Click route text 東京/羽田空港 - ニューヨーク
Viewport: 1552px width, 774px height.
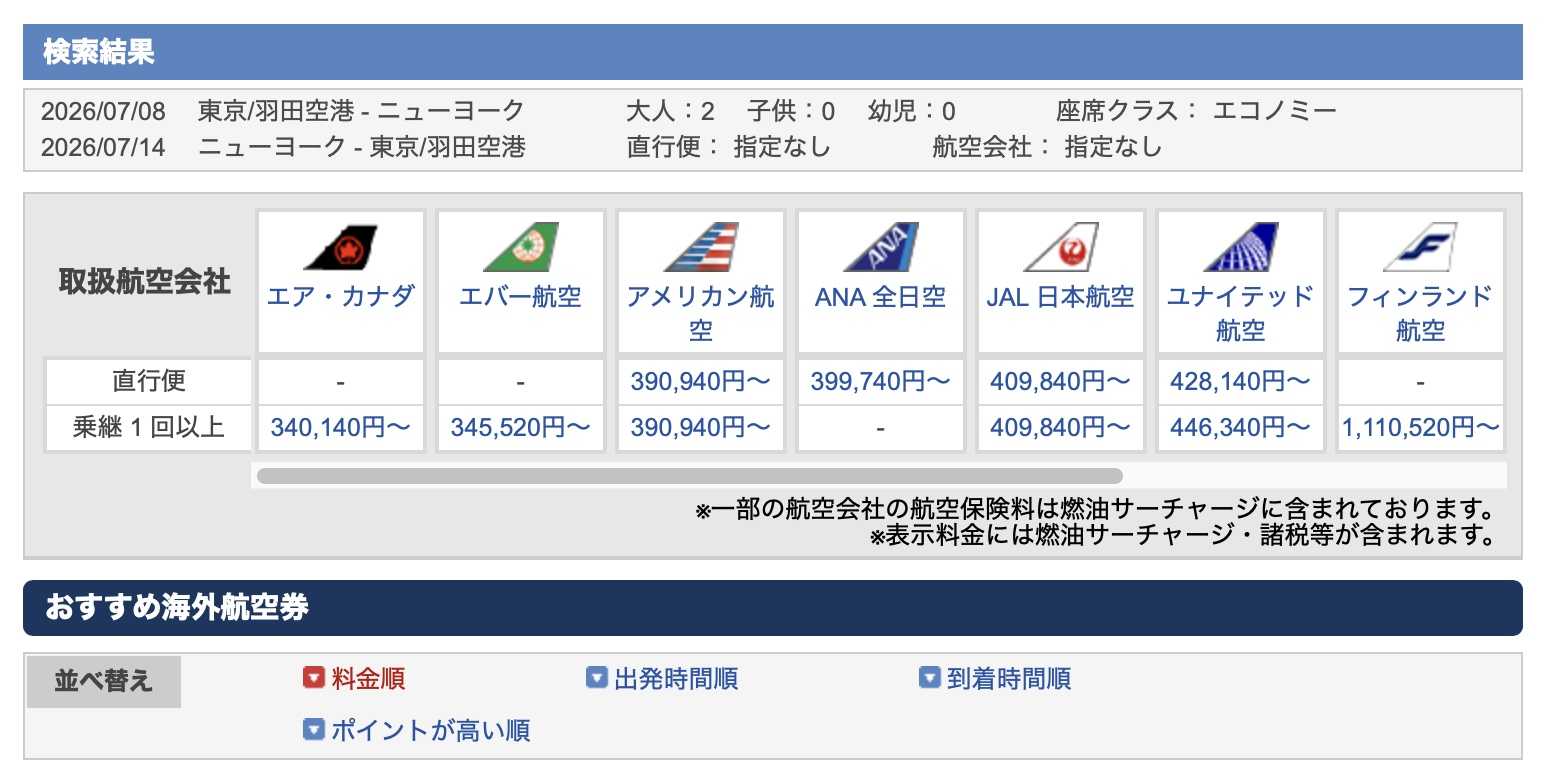361,110
